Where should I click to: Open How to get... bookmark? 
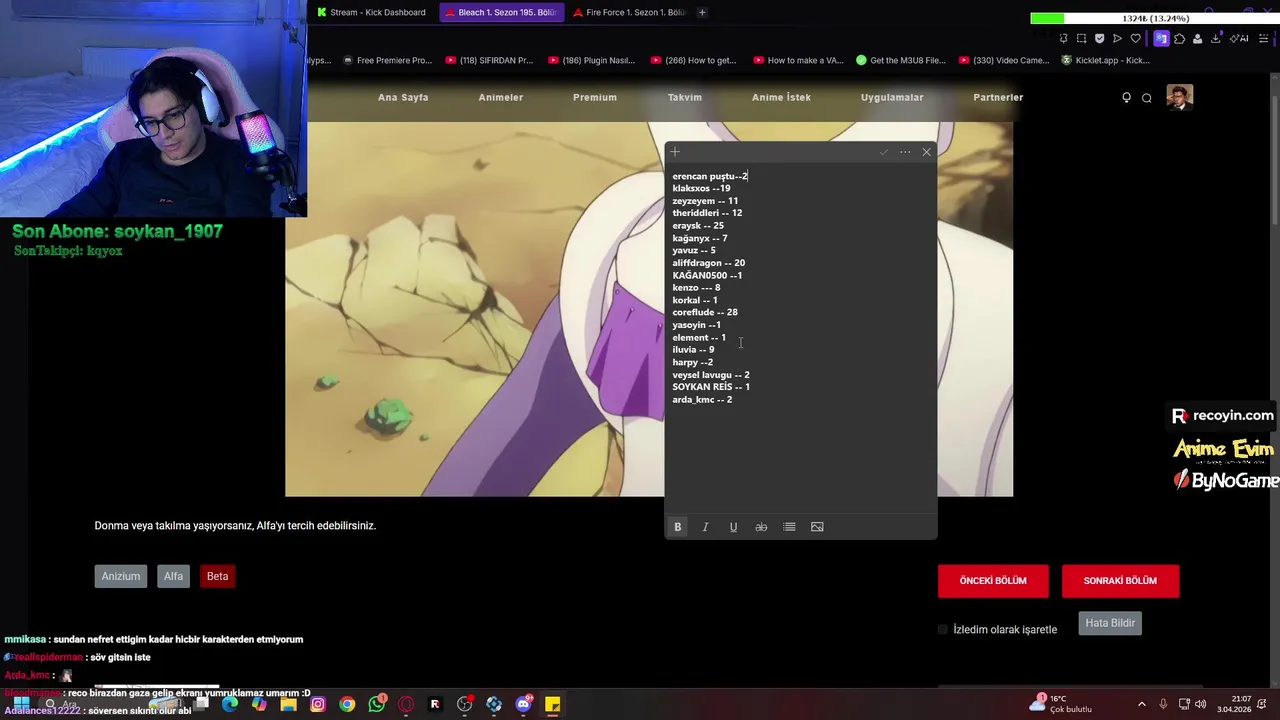coord(693,60)
